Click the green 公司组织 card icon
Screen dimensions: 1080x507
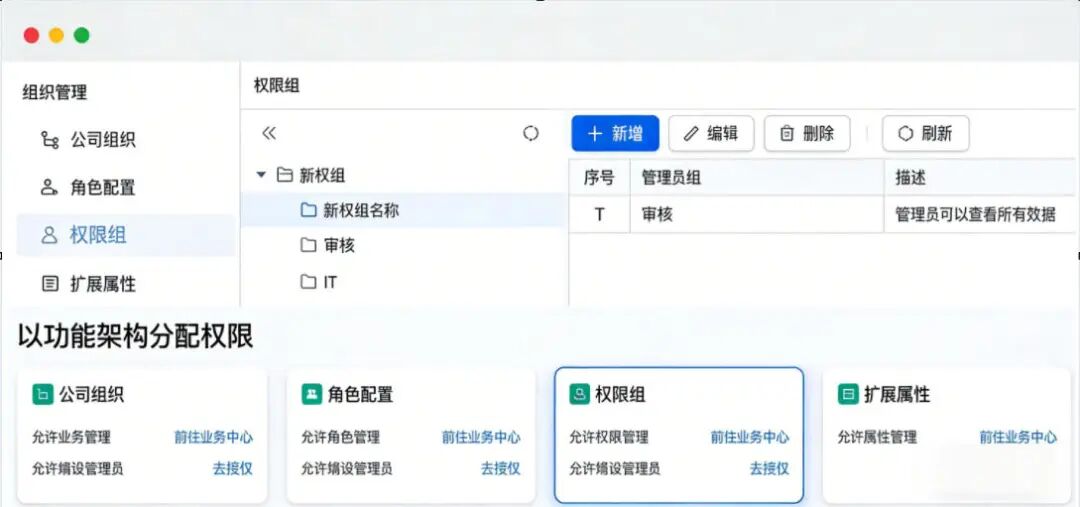[43, 395]
